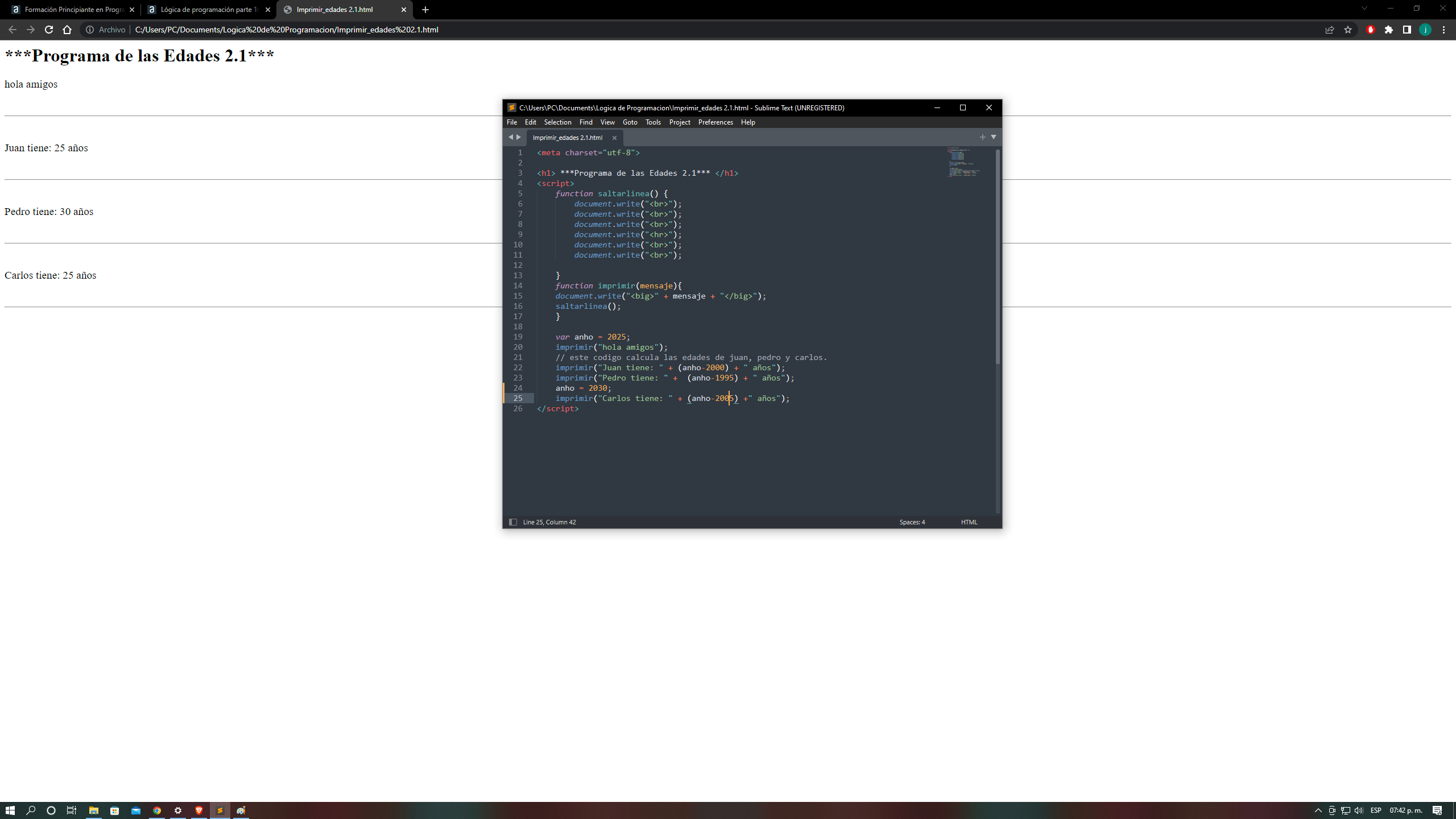1456x819 pixels.
Task: Click Line 25, Column 42 status text
Action: (549, 522)
